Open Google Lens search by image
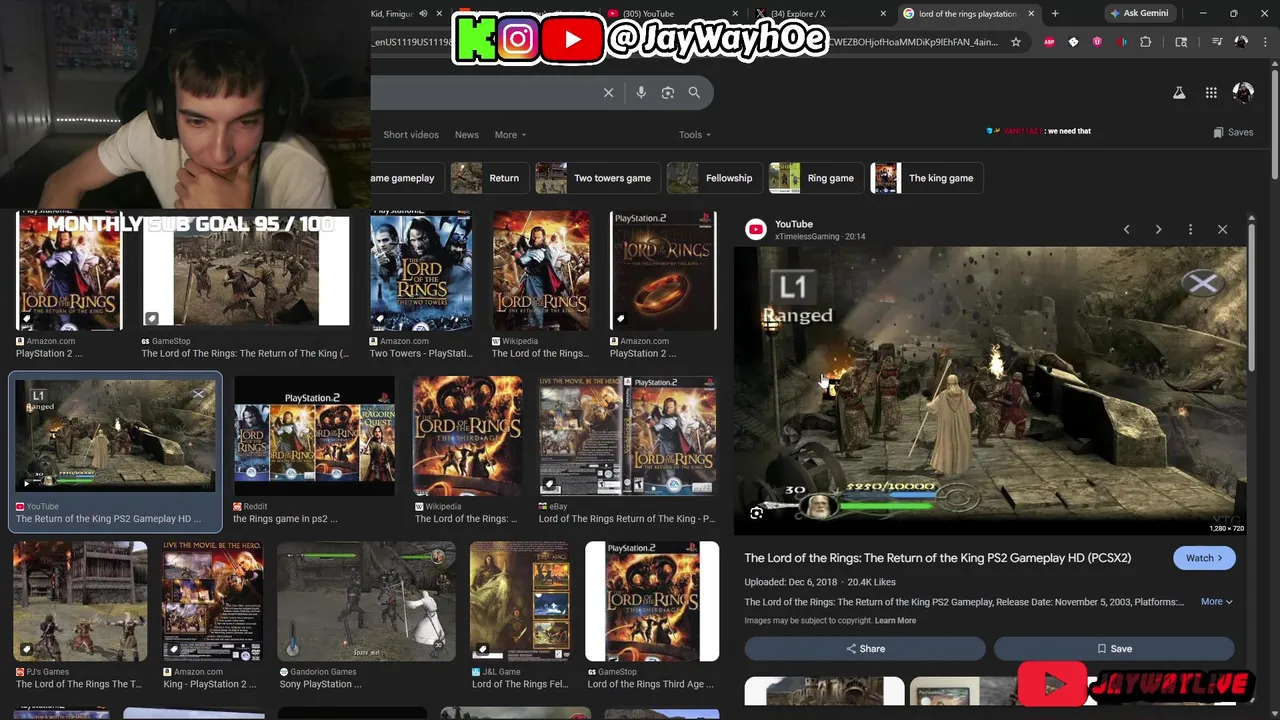The width and height of the screenshot is (1280, 720). click(668, 92)
